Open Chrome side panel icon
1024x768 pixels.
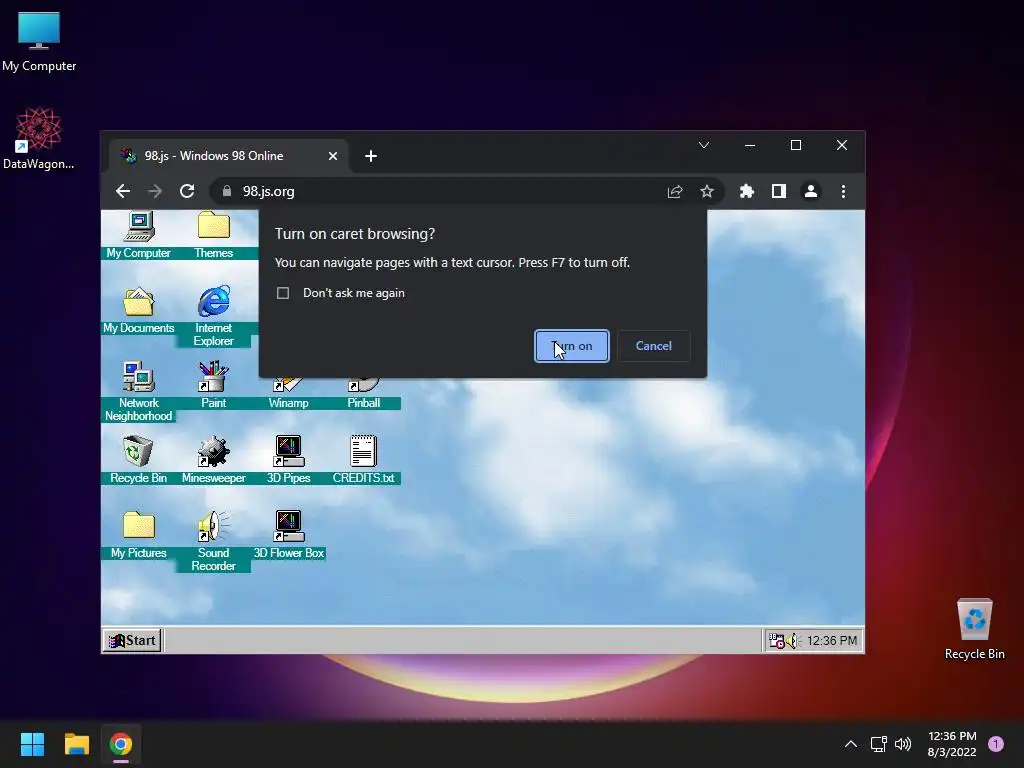778,191
